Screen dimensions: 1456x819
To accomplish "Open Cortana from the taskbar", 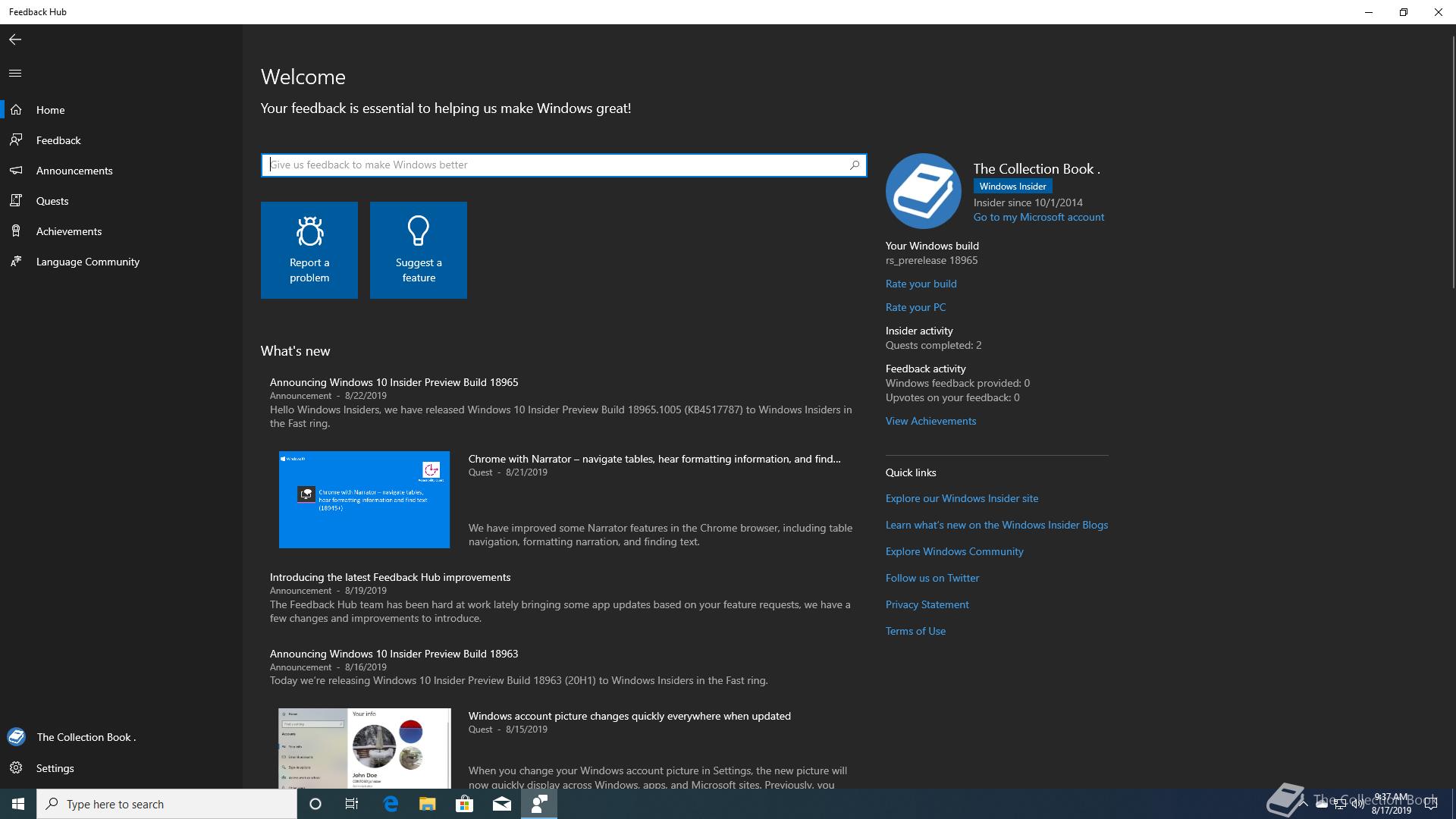I will point(315,804).
